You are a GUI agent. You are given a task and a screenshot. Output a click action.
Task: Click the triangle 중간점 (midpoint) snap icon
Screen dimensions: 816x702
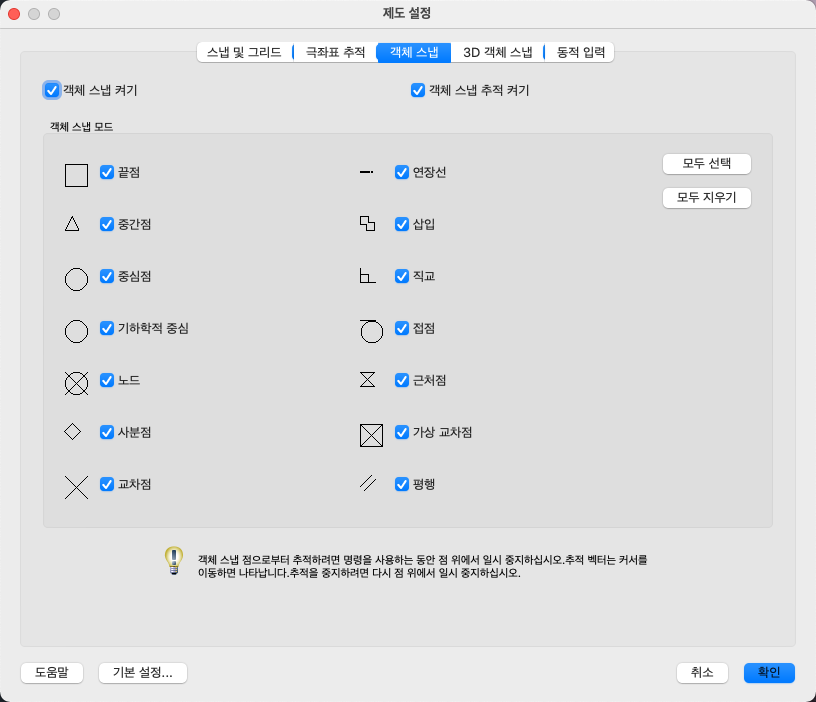(72, 224)
